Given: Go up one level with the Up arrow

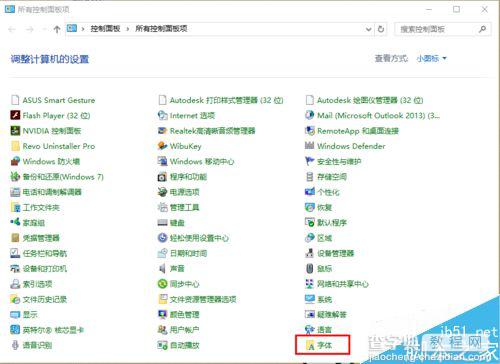Looking at the screenshot, I should 57,29.
